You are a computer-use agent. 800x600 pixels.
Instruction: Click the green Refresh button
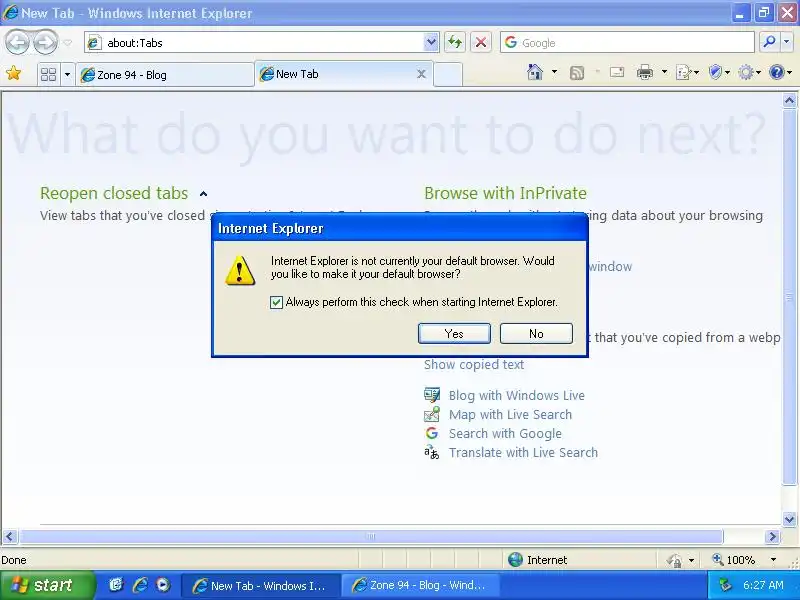pos(455,43)
